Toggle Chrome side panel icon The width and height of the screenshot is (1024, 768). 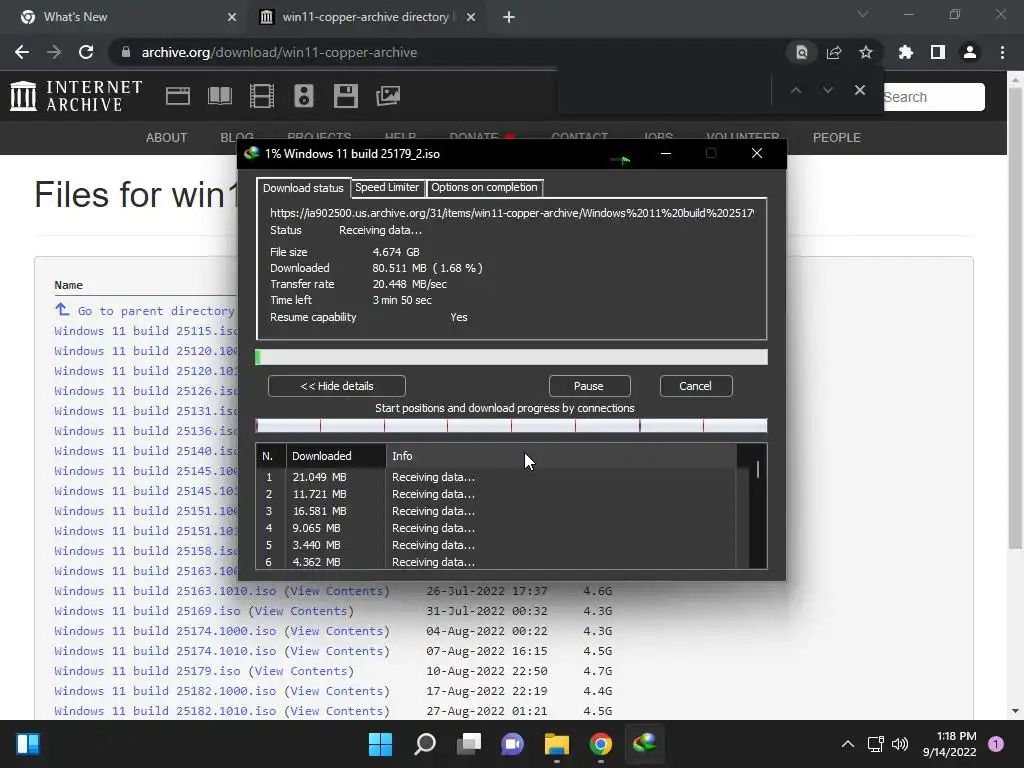click(x=938, y=52)
